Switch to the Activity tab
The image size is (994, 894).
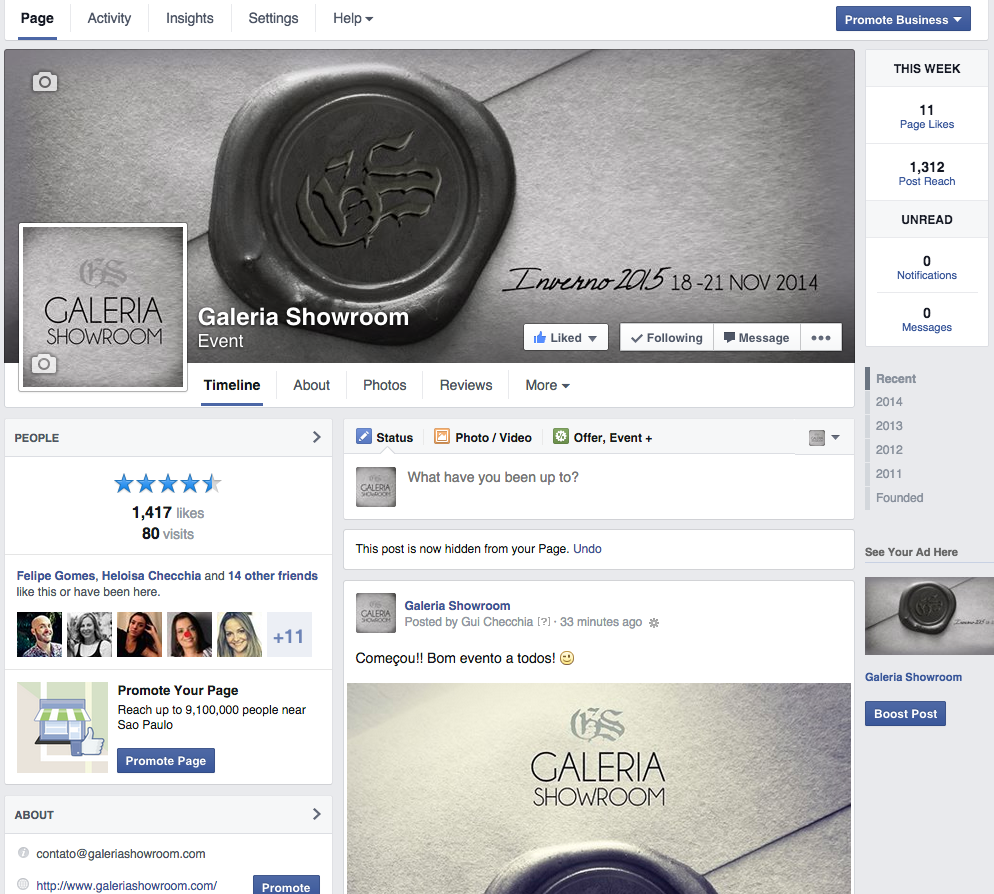pos(109,18)
